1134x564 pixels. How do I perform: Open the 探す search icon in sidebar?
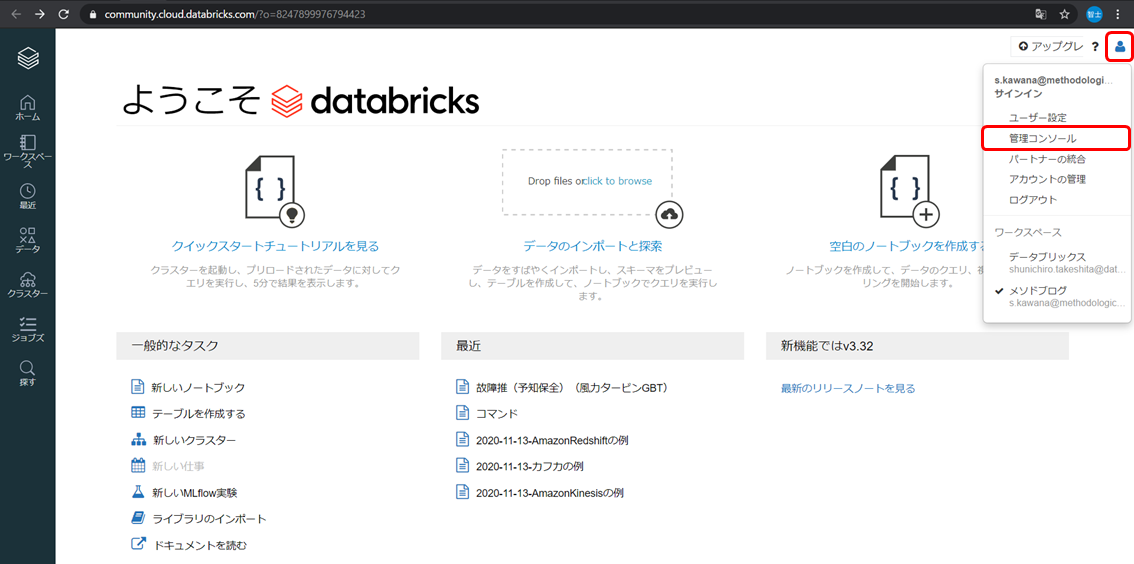27,373
